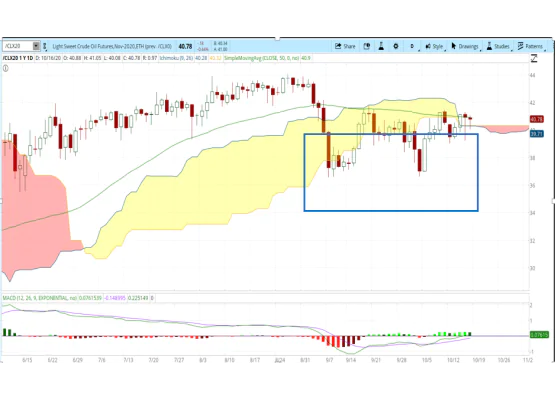The image size is (555, 400).
Task: Click the info circle icon below symbol label
Action: [x=6, y=69]
